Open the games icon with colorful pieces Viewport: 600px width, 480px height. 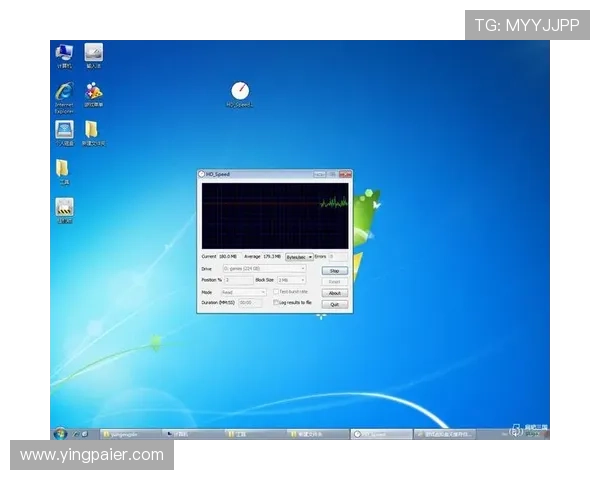click(x=93, y=93)
